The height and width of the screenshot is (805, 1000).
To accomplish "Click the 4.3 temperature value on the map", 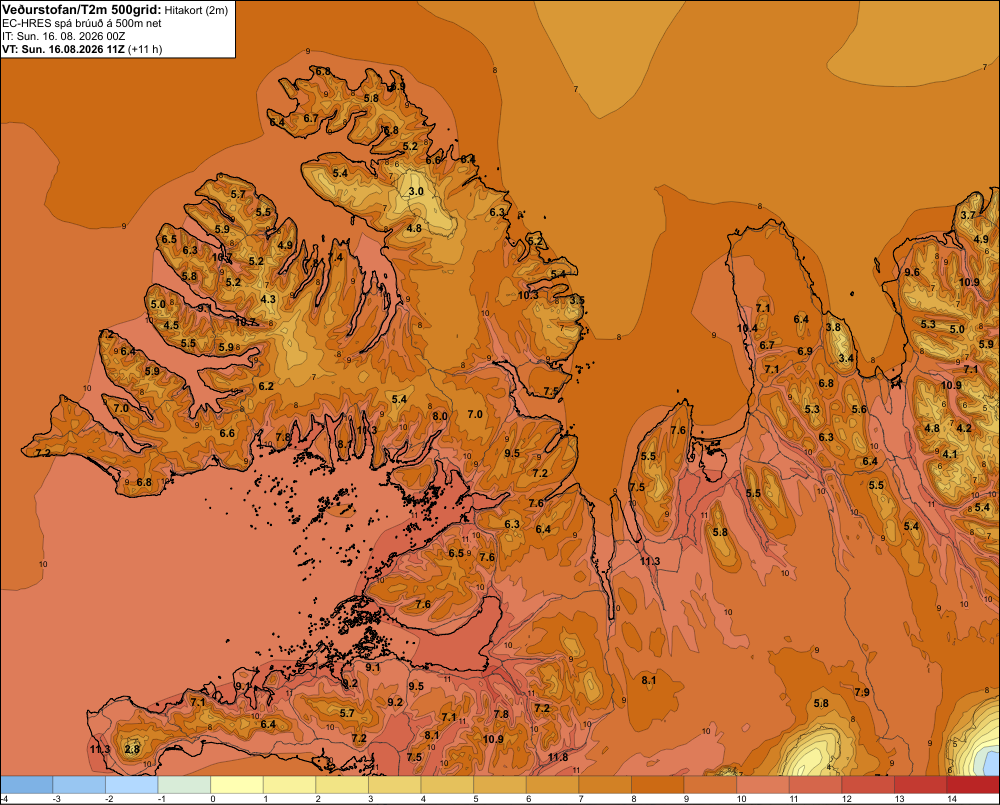I will click(268, 299).
